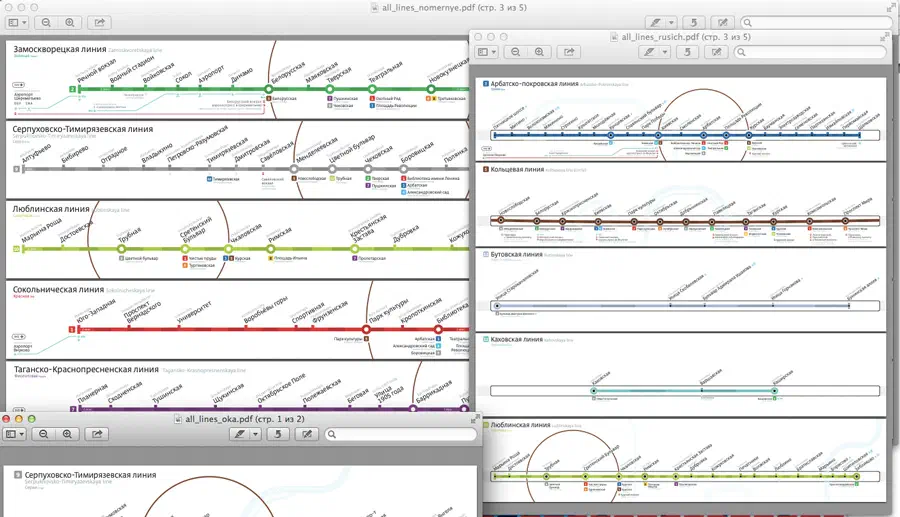Select highlight pen tool in all_lines_nomernye.pdf window
This screenshot has width=900, height=517.
[654, 22]
